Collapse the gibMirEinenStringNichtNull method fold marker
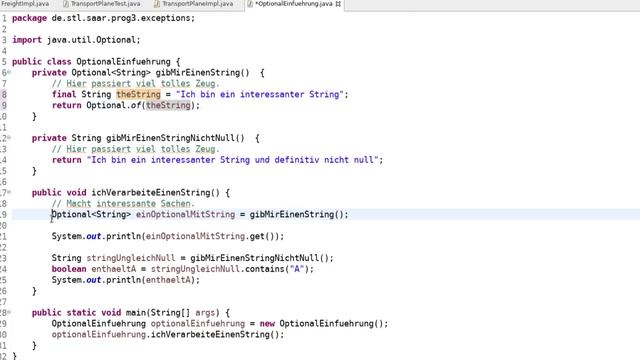 click(9, 138)
